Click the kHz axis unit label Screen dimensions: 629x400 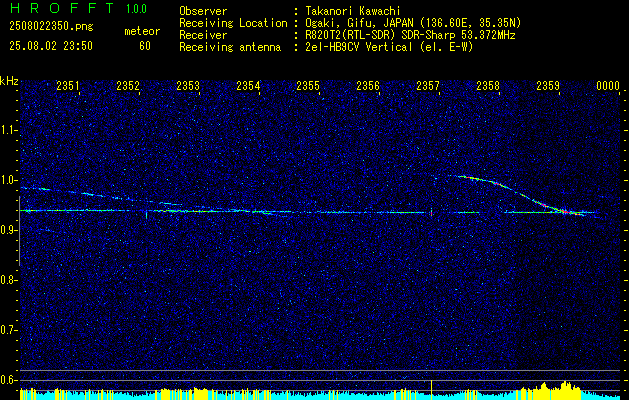point(10,81)
